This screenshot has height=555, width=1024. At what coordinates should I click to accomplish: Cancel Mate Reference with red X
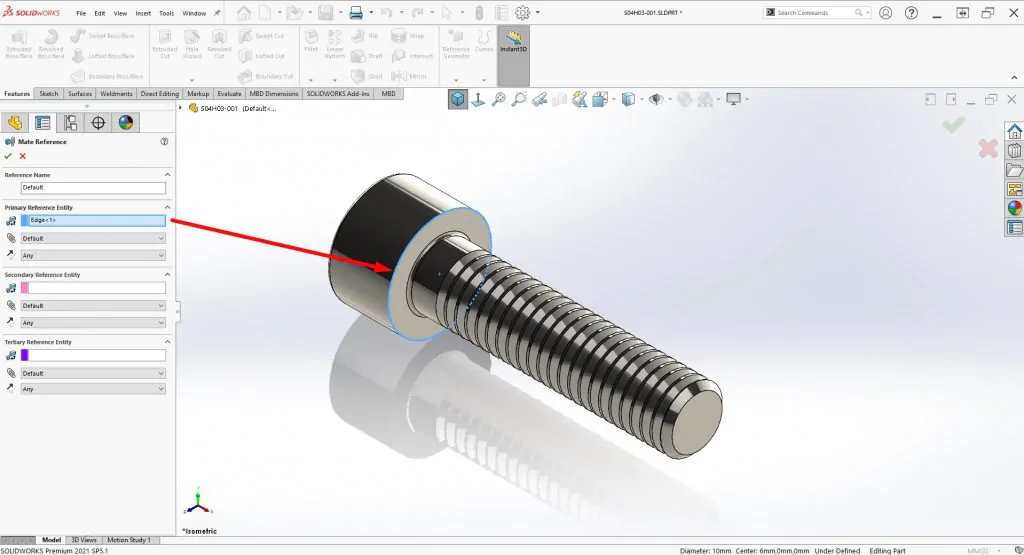click(23, 156)
